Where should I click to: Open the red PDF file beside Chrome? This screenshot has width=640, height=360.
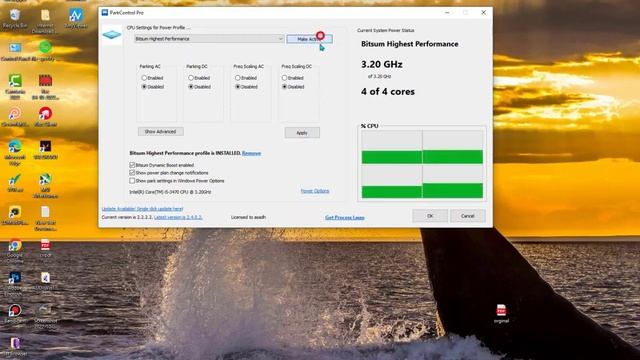(x=45, y=247)
